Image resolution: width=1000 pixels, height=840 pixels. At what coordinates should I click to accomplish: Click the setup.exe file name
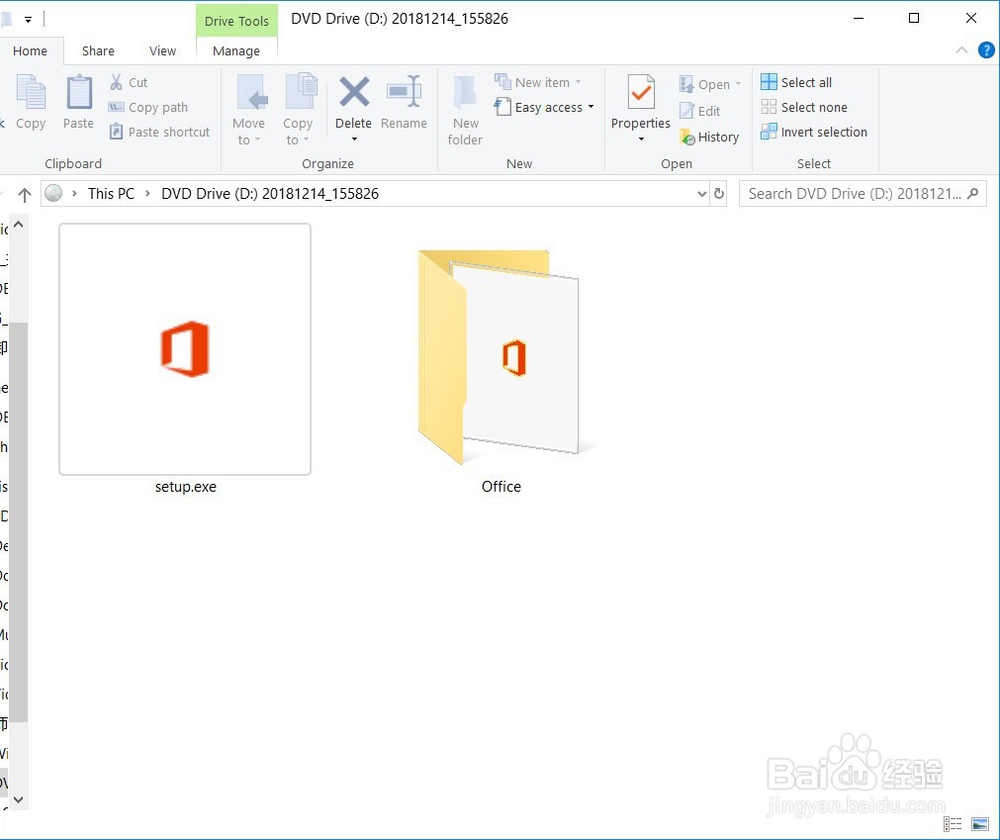pos(186,487)
